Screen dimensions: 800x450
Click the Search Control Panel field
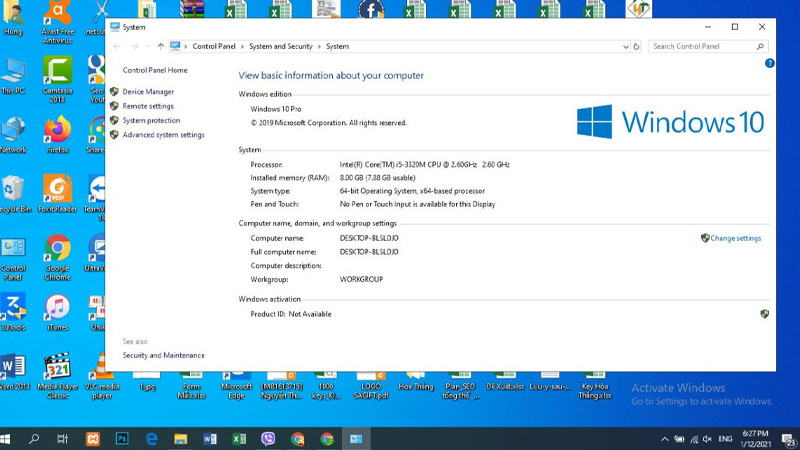(x=708, y=46)
